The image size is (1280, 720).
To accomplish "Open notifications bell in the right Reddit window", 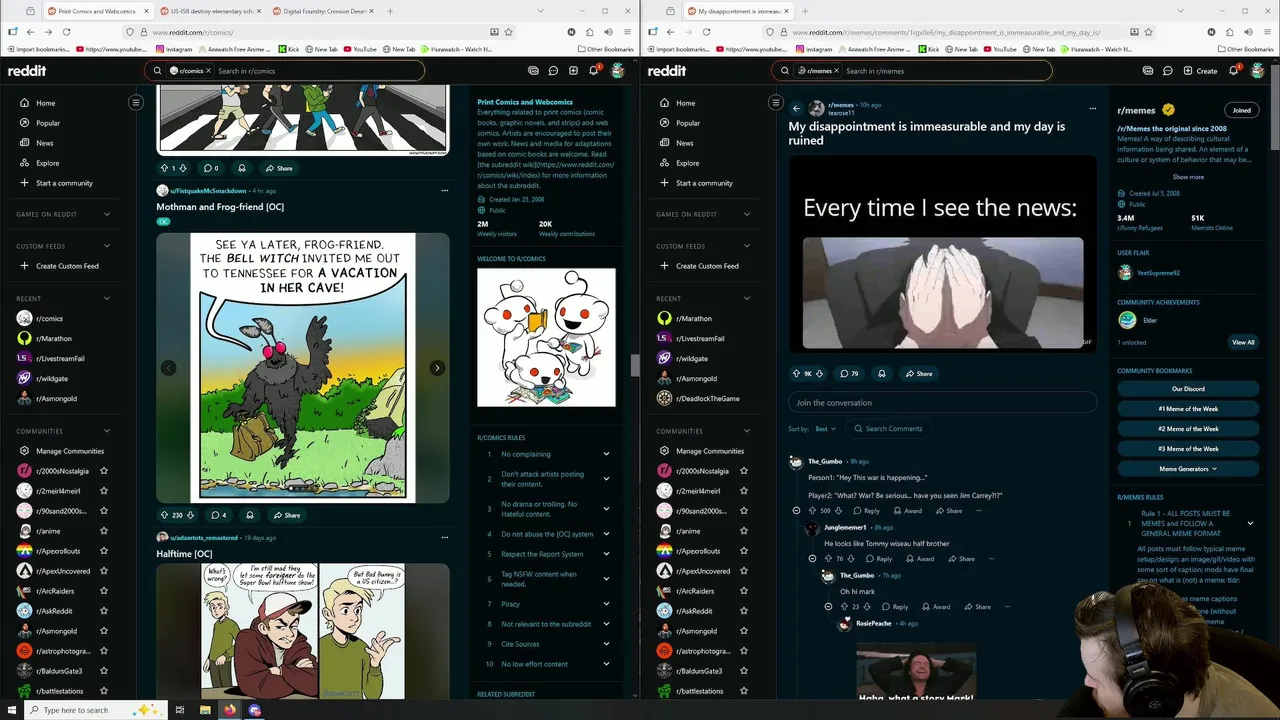I will (x=1233, y=71).
